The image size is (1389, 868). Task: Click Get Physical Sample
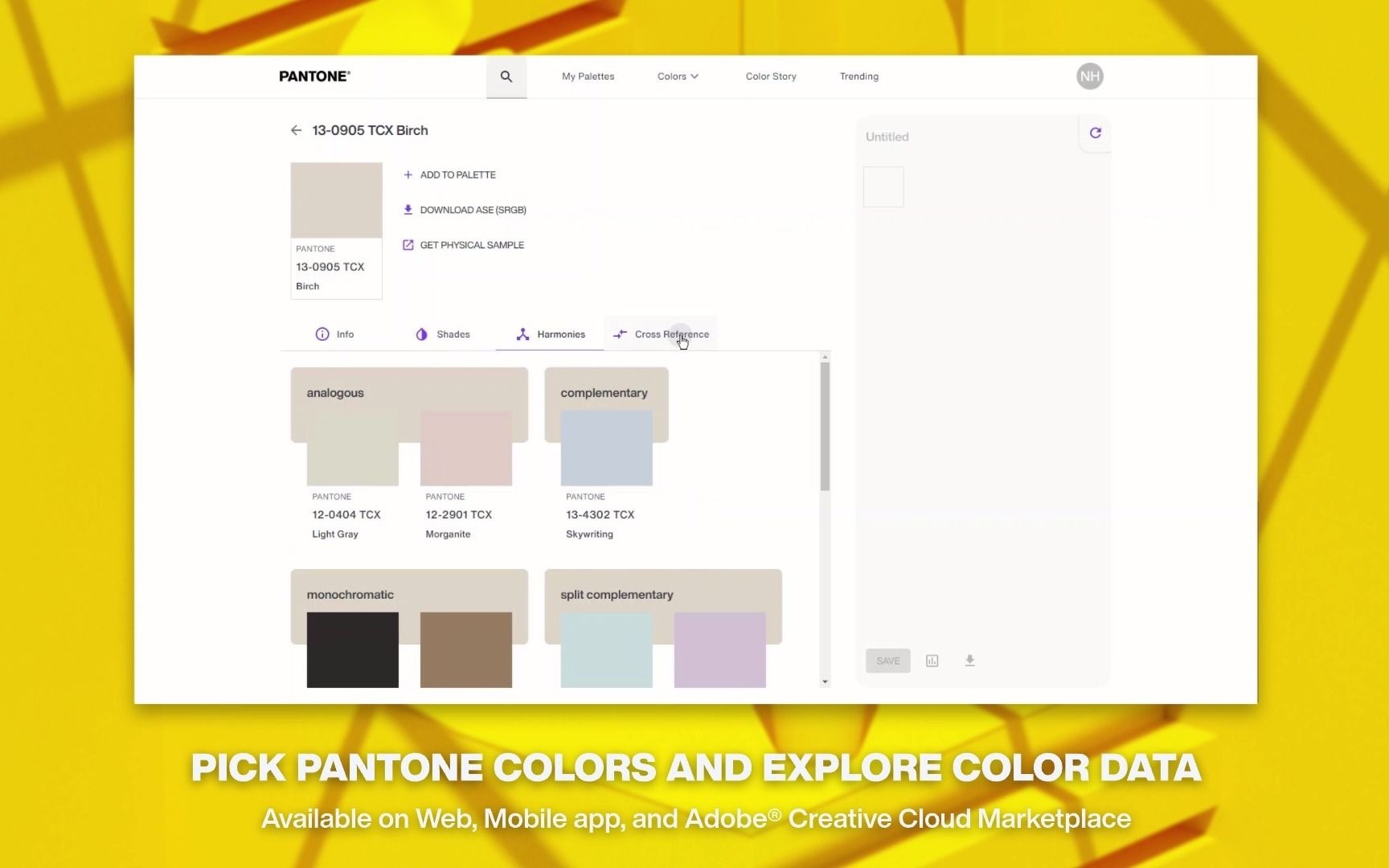[472, 245]
